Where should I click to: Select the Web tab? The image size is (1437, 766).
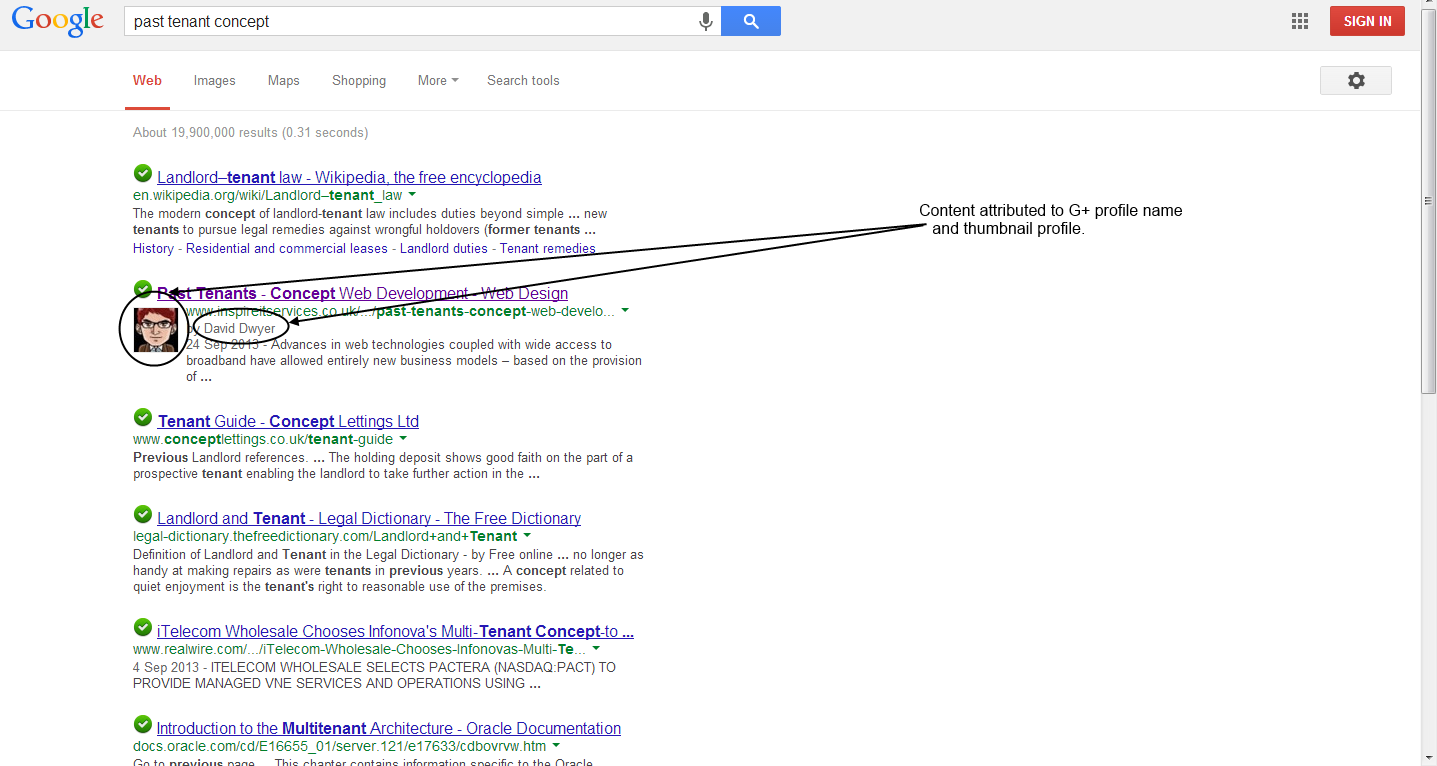147,80
